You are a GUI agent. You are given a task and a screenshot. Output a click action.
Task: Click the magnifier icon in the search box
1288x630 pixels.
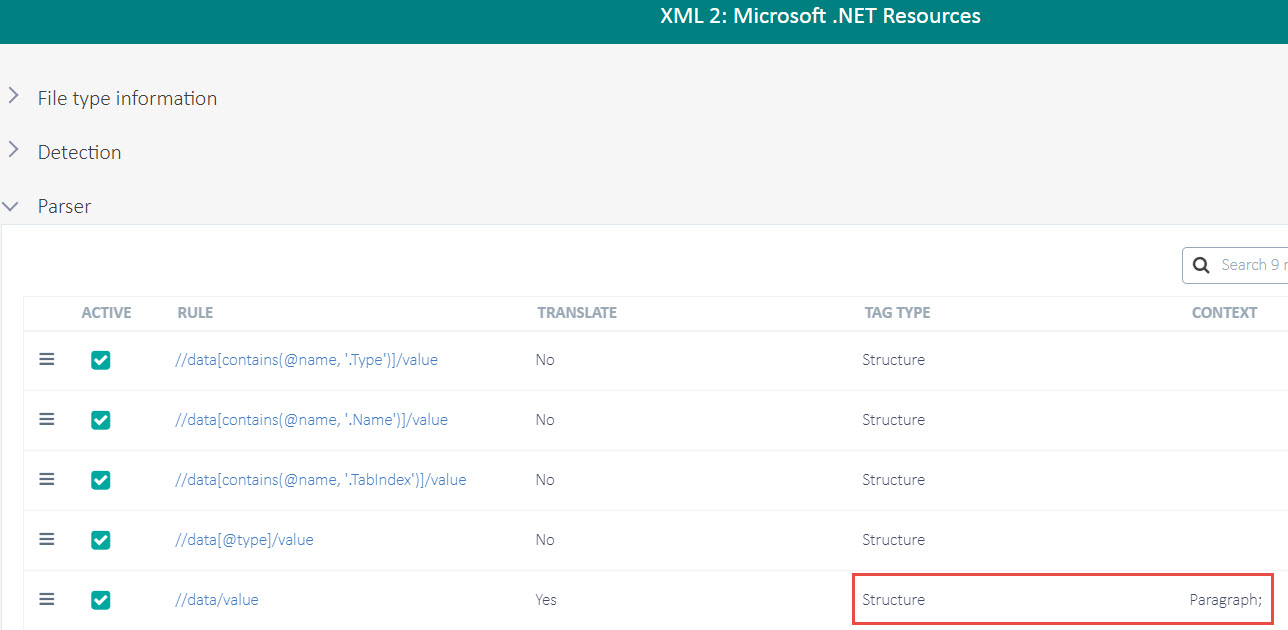(x=1202, y=266)
